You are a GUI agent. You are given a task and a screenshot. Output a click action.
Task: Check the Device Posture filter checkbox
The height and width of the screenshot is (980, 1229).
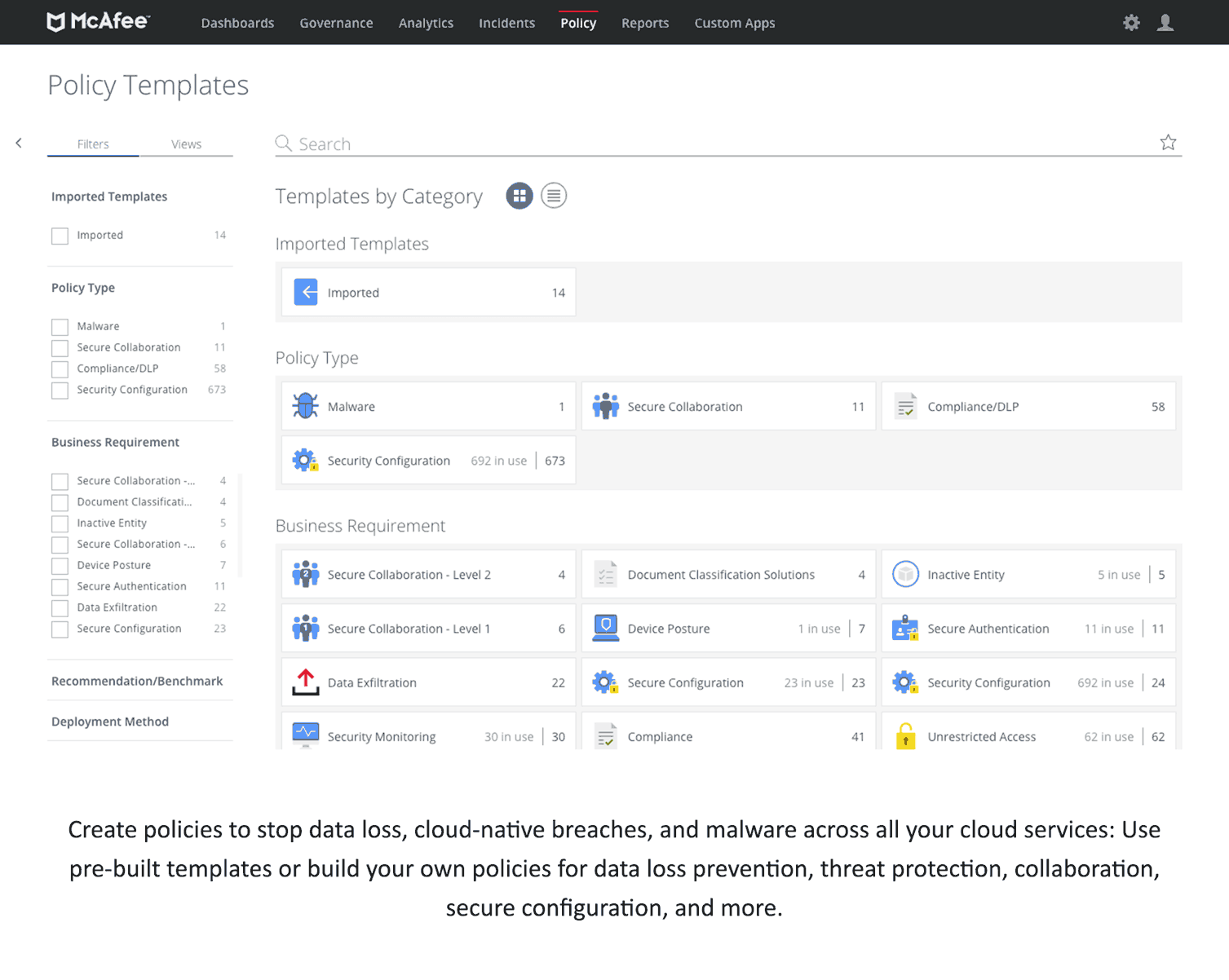pos(60,566)
